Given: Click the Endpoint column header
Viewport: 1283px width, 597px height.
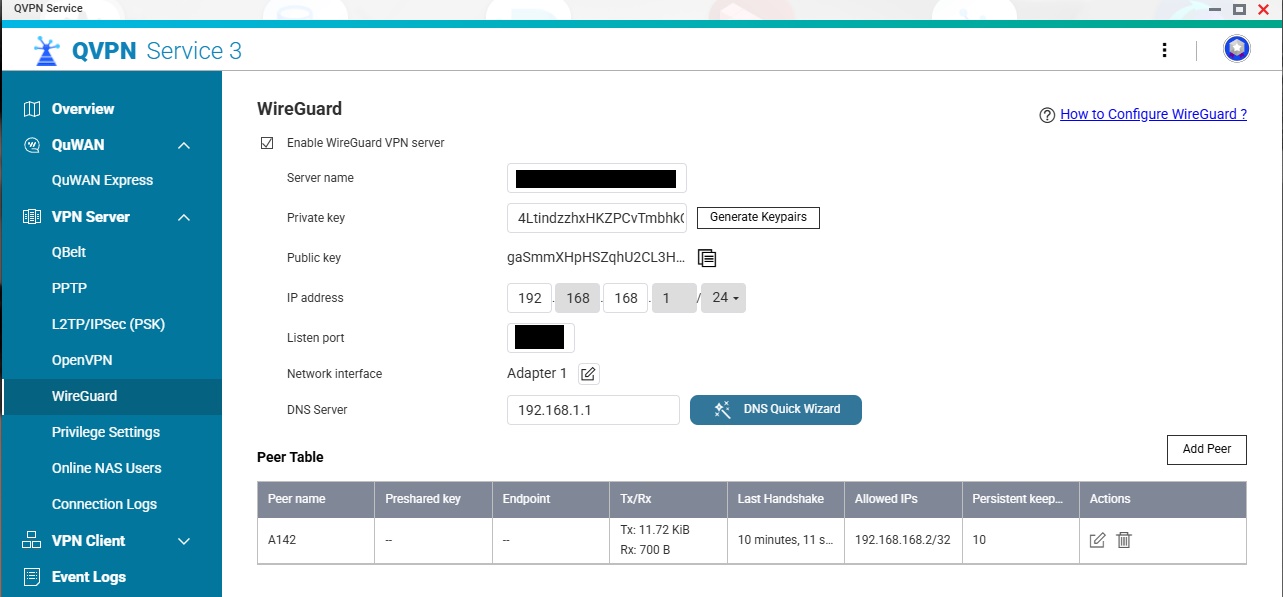Looking at the screenshot, I should [x=551, y=499].
